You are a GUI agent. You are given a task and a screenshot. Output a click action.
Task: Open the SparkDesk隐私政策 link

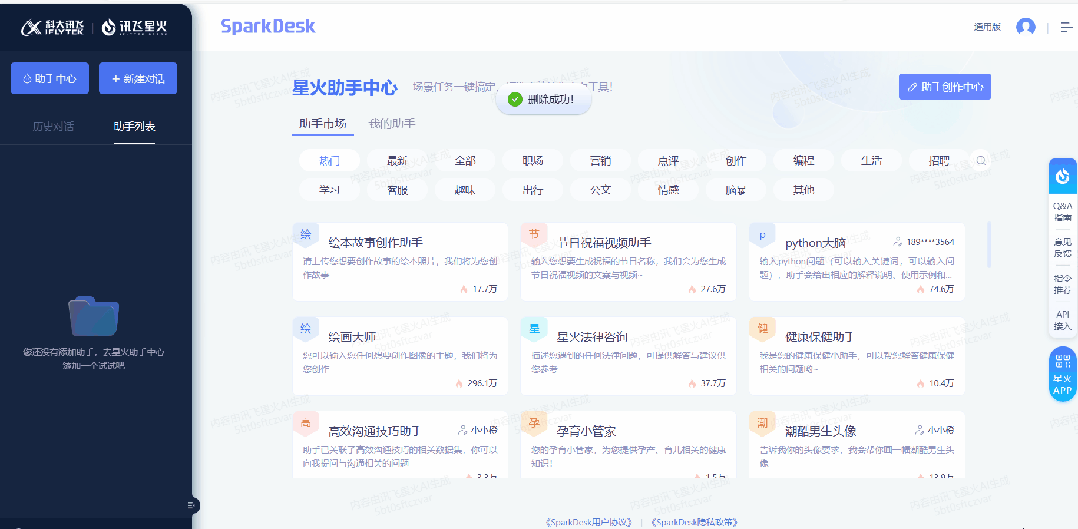[692, 522]
